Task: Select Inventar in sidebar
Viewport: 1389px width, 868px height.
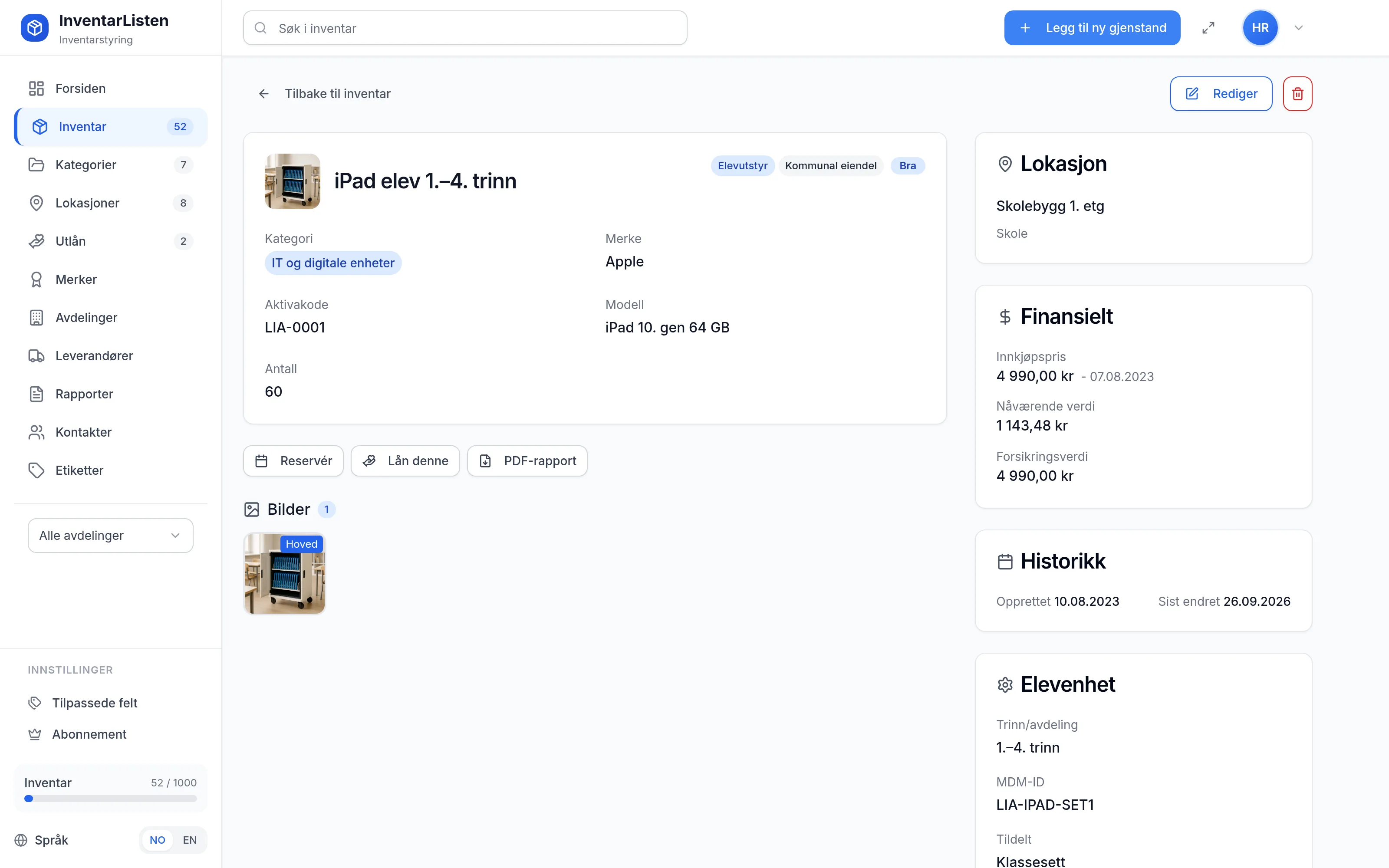Action: (111, 126)
